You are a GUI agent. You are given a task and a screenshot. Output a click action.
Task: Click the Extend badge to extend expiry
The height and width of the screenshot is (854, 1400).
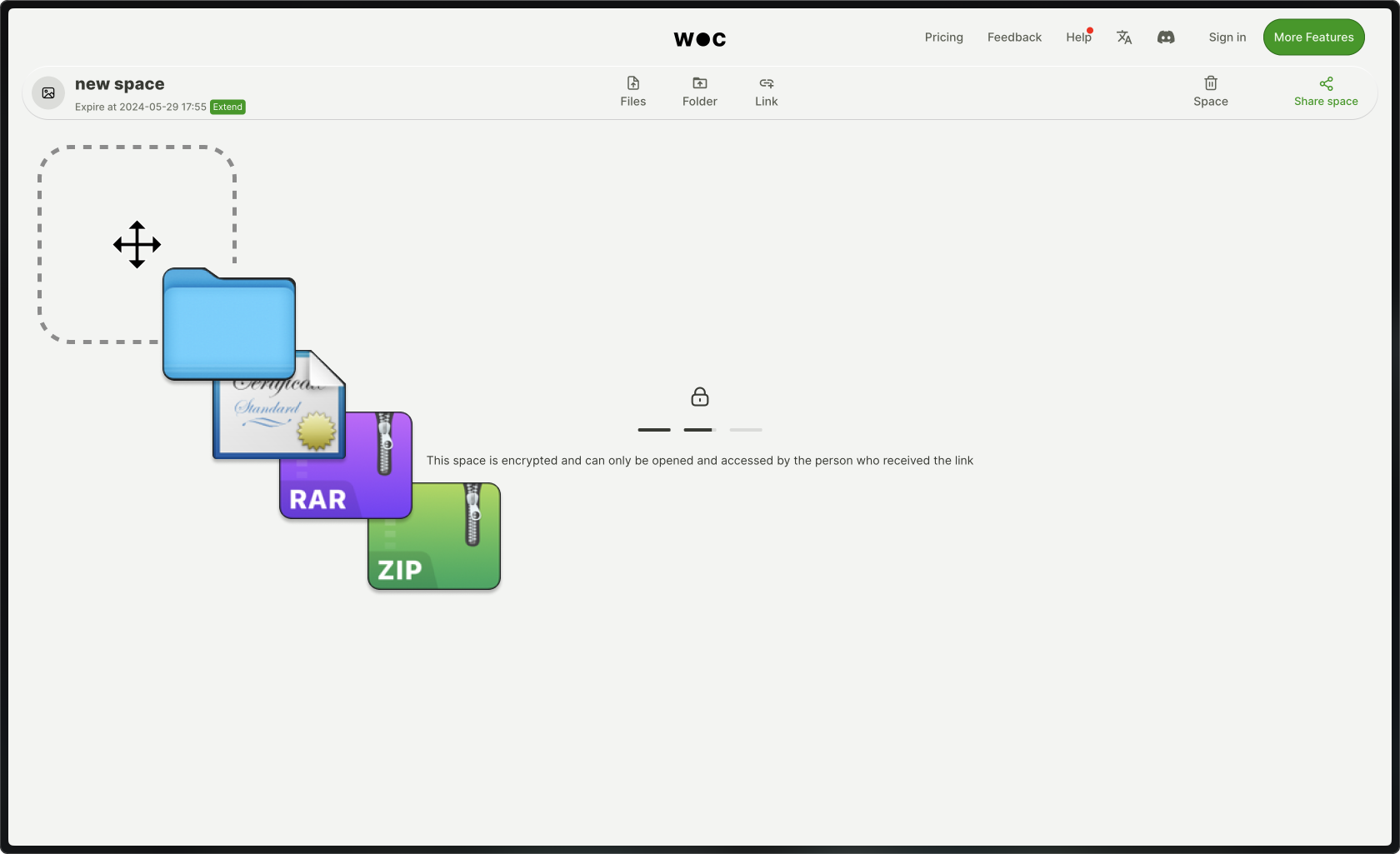pyautogui.click(x=227, y=107)
